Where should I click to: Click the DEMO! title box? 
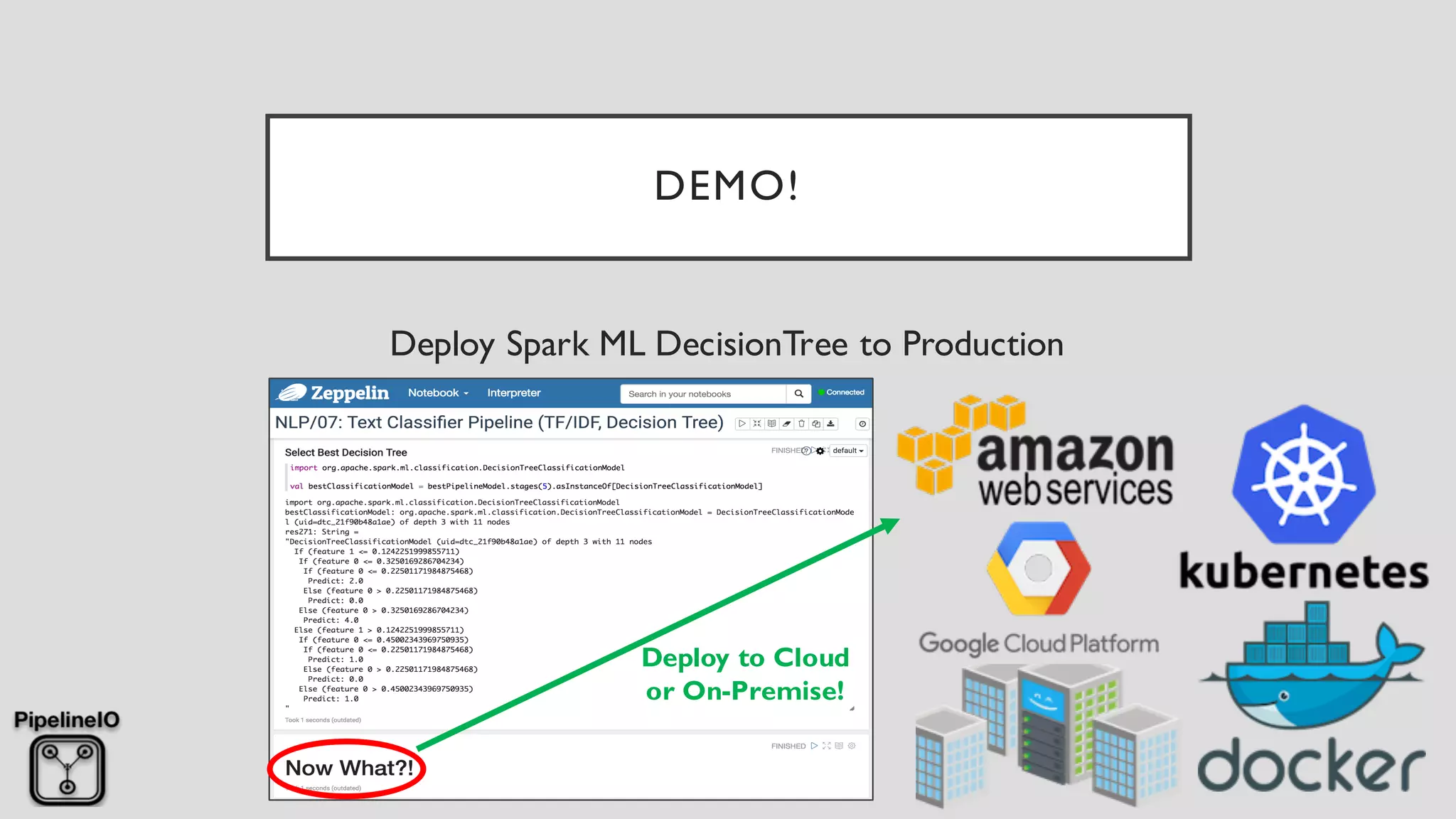tap(728, 187)
